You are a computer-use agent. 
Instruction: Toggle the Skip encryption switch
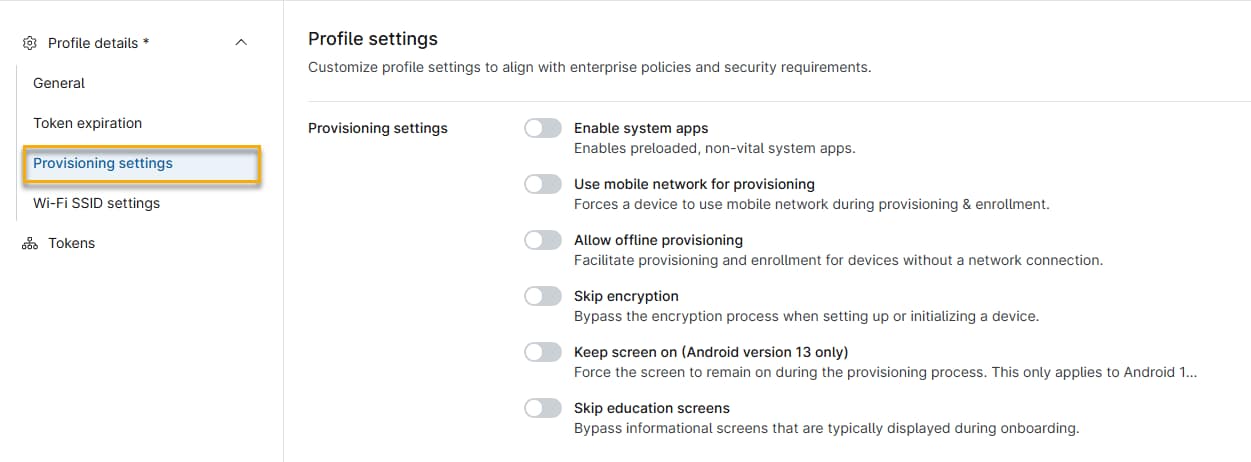point(543,296)
